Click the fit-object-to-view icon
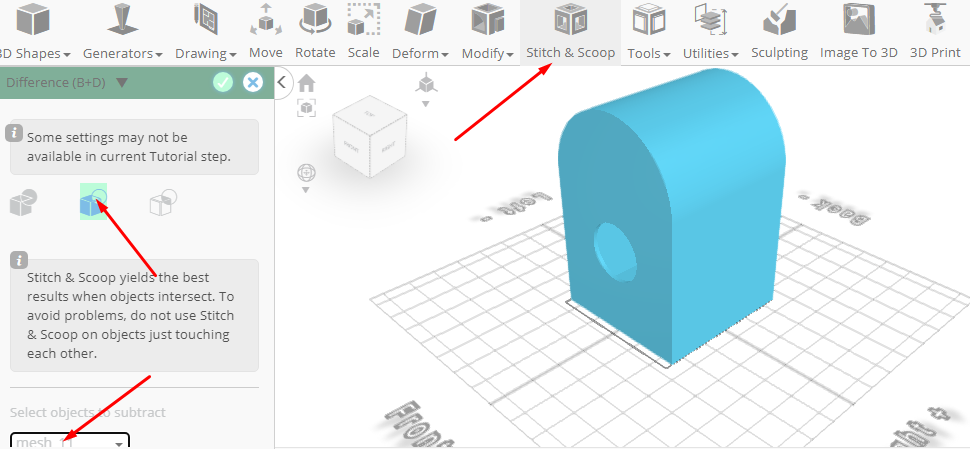Screen dimensions: 970x449 pyautogui.click(x=306, y=108)
